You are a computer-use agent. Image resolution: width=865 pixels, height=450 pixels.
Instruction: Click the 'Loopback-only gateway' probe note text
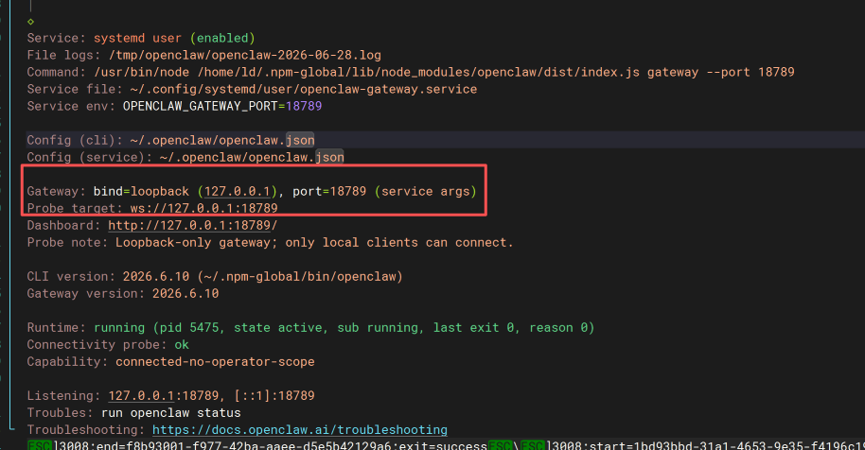[193, 242]
